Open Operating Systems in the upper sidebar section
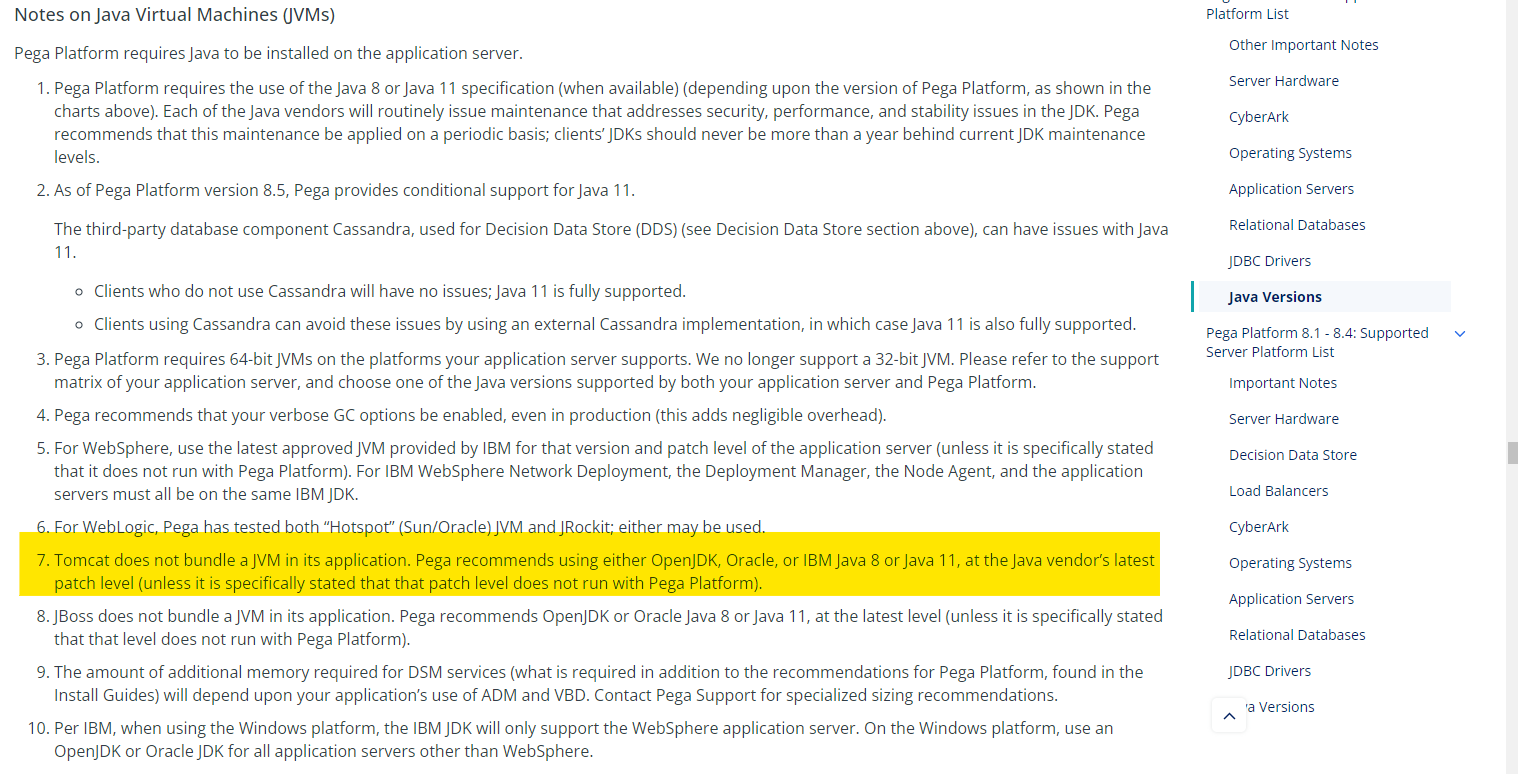The height and width of the screenshot is (774, 1518). (1290, 152)
